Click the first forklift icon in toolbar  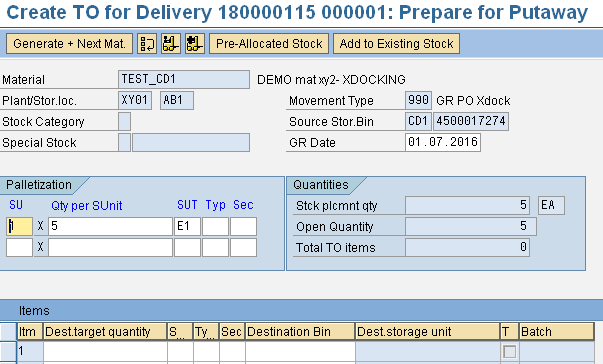[x=171, y=43]
